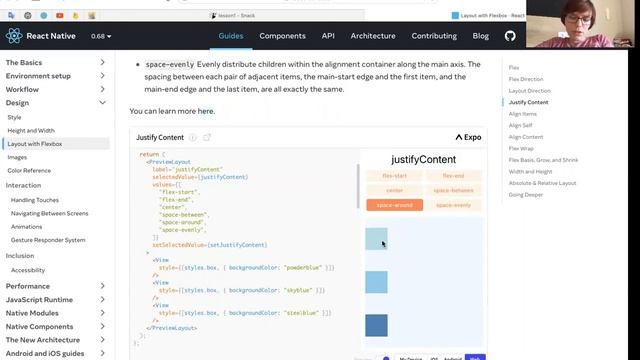The width and height of the screenshot is (640, 360).
Task: Open Animations sidebar page
Action: 27,227
